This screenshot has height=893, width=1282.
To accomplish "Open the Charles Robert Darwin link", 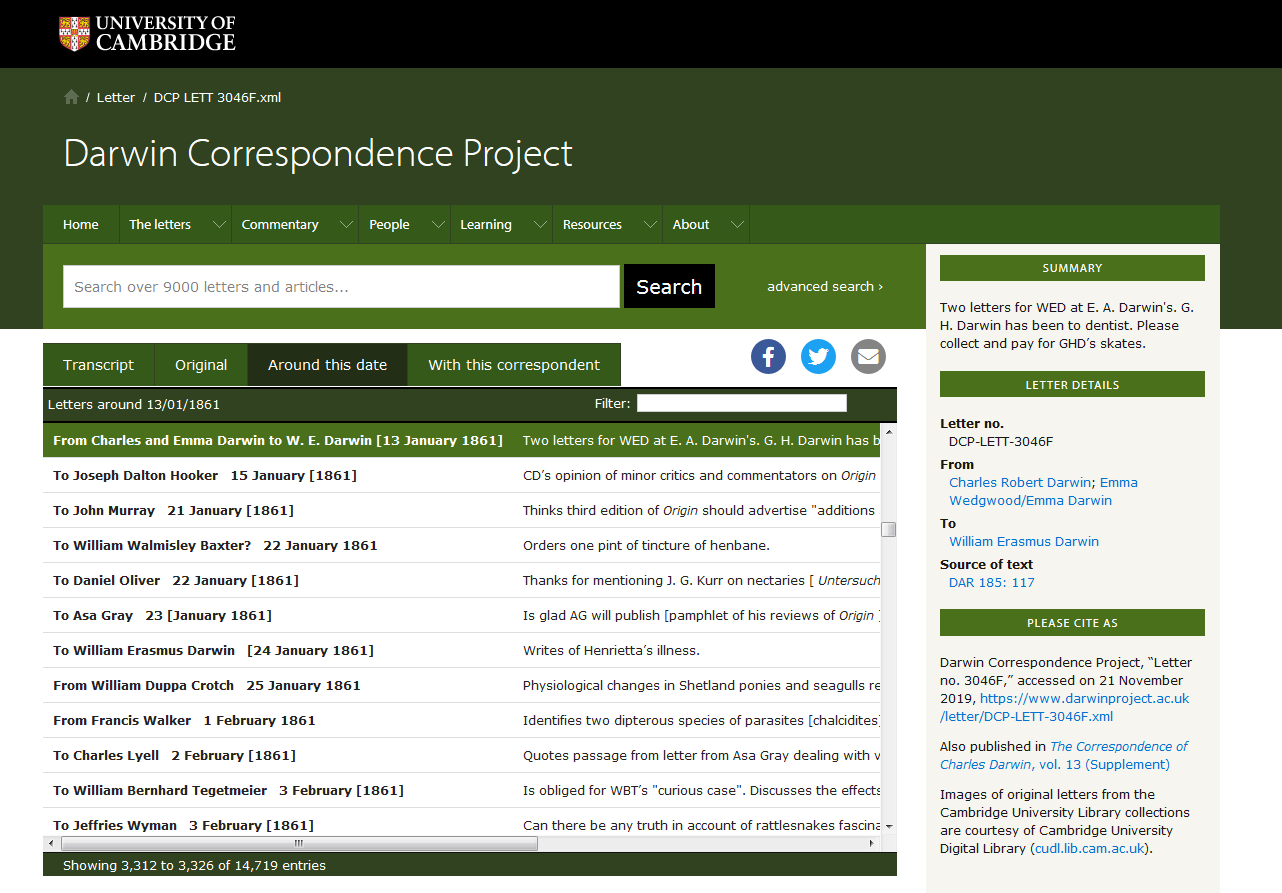I will pyautogui.click(x=1020, y=482).
